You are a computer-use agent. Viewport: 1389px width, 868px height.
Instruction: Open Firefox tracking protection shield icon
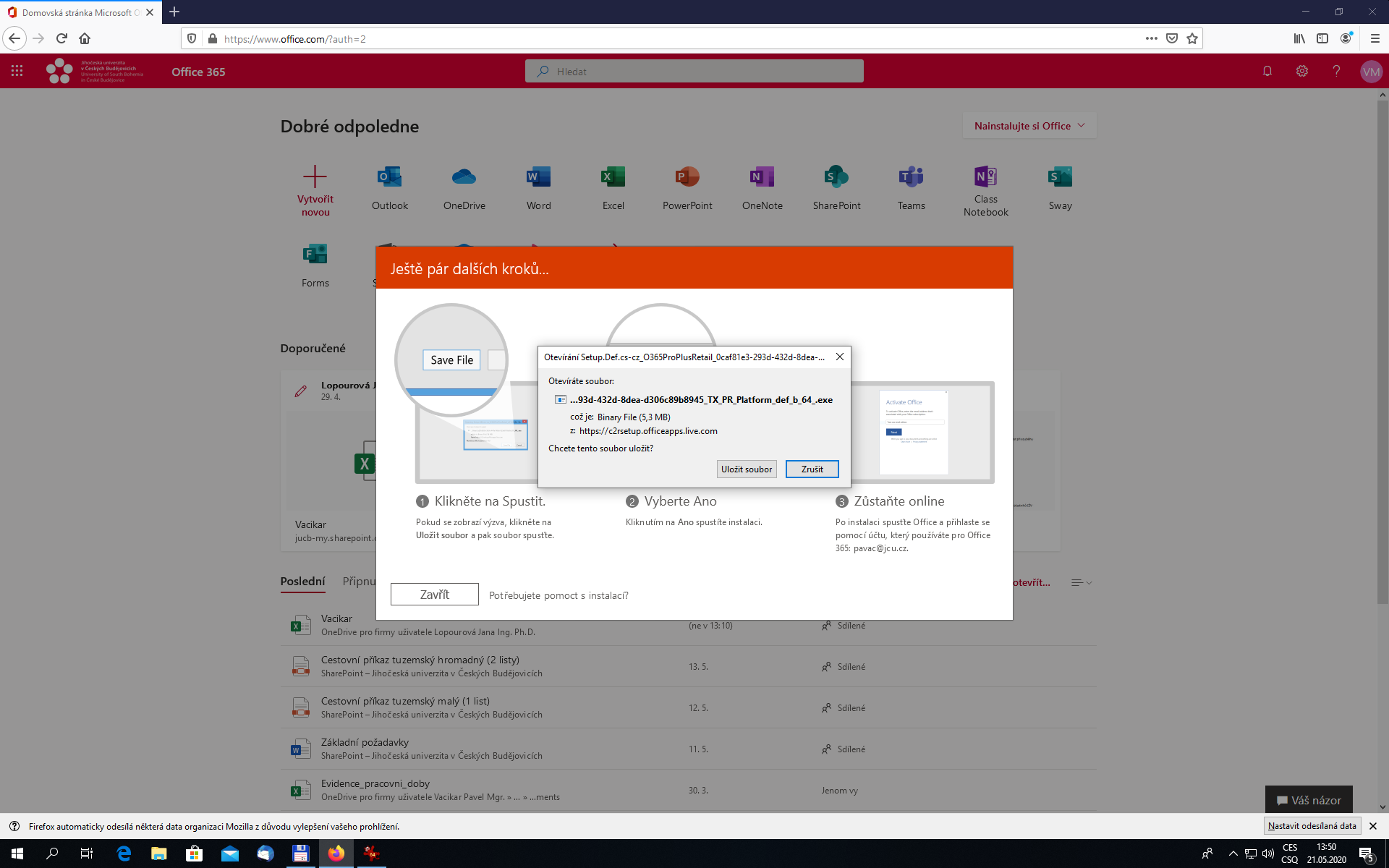tap(192, 38)
